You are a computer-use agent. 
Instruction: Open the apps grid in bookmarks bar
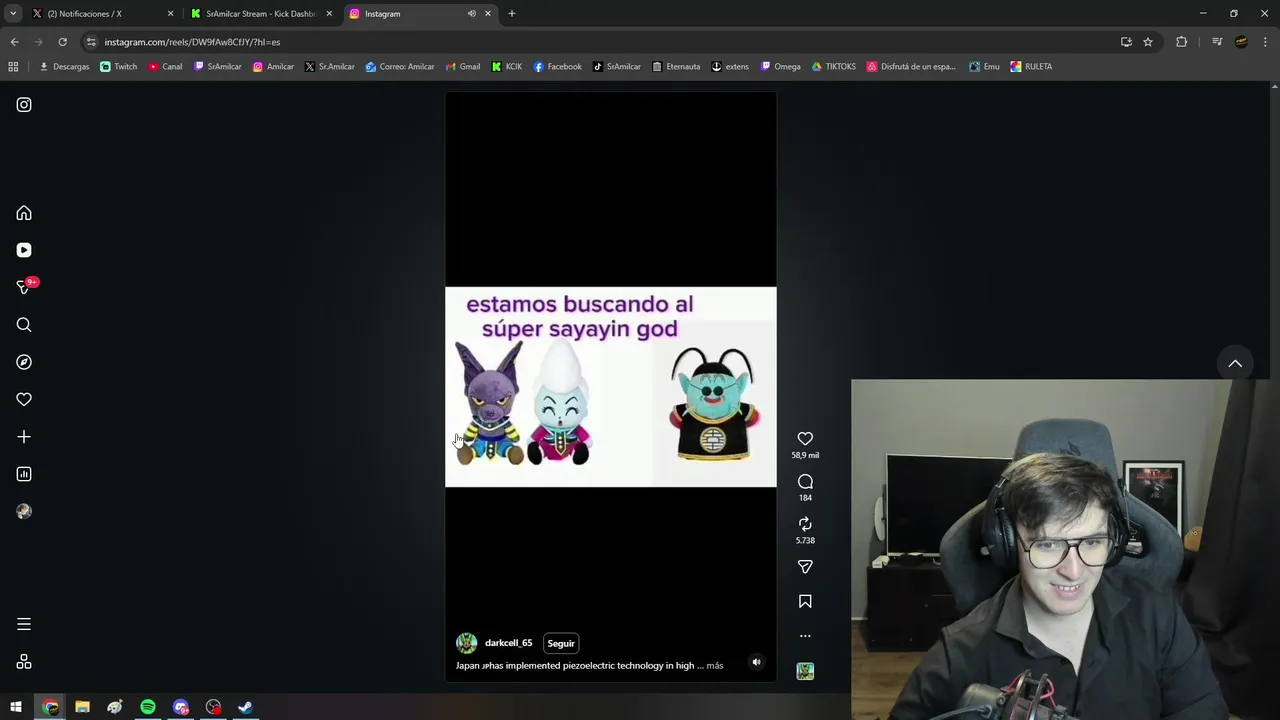click(13, 67)
